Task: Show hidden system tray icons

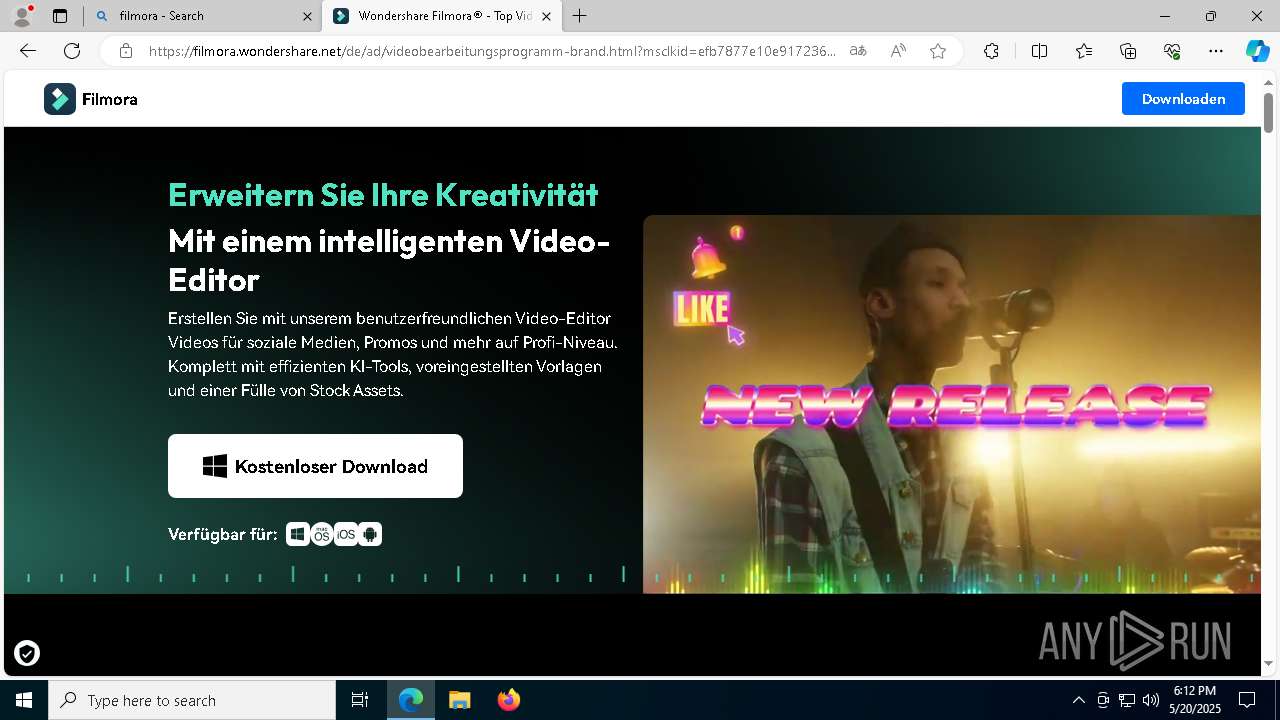Action: point(1078,700)
